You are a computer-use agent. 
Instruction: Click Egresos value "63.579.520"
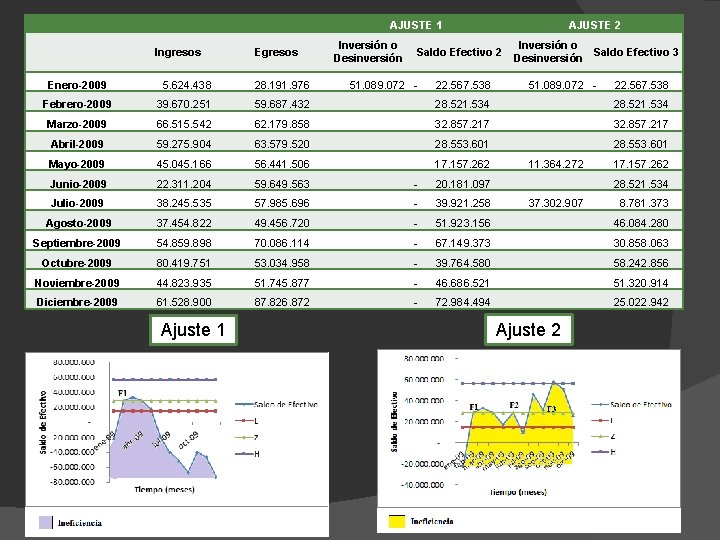click(282, 144)
